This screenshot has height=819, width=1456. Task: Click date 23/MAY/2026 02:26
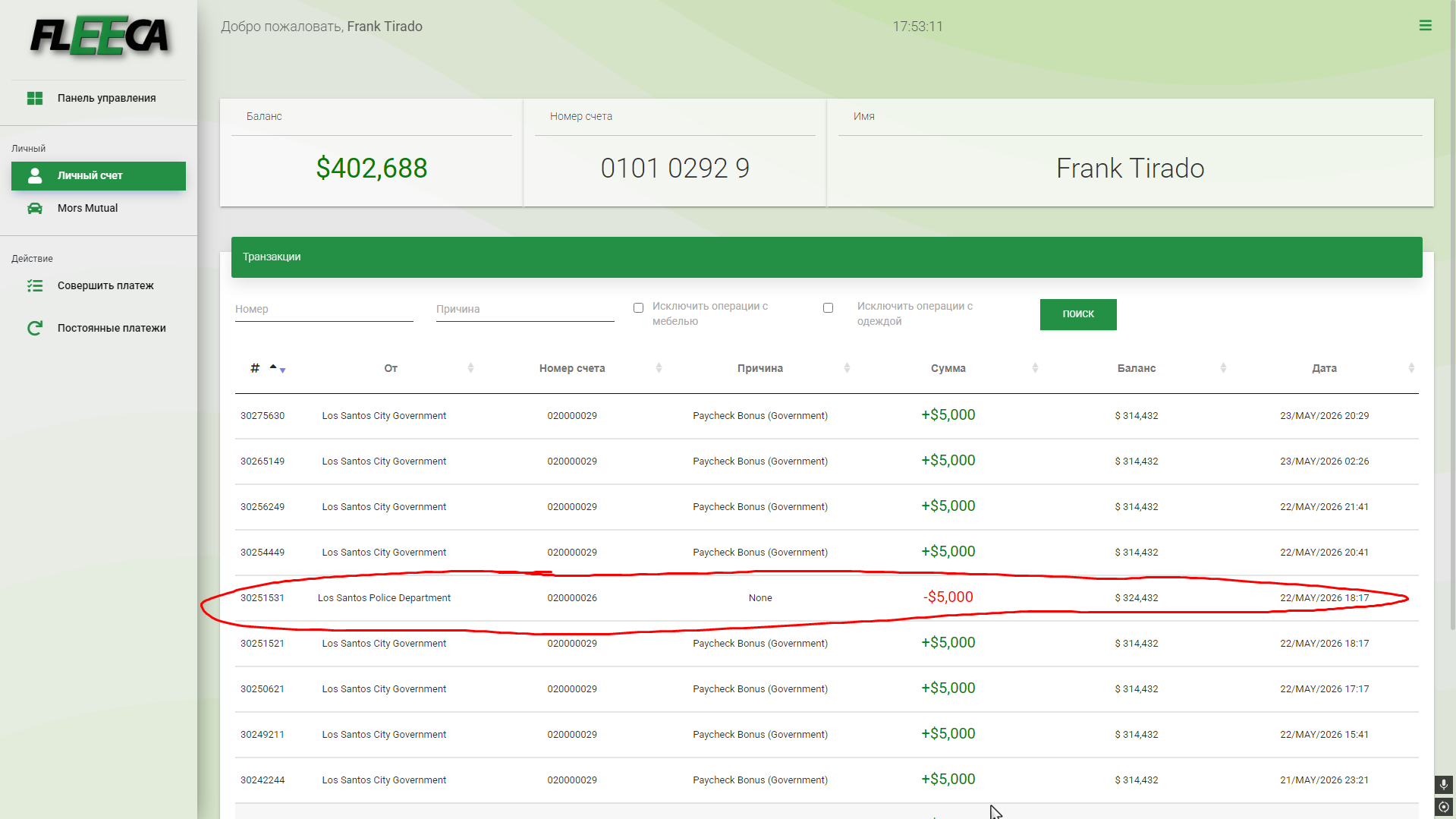coord(1325,461)
